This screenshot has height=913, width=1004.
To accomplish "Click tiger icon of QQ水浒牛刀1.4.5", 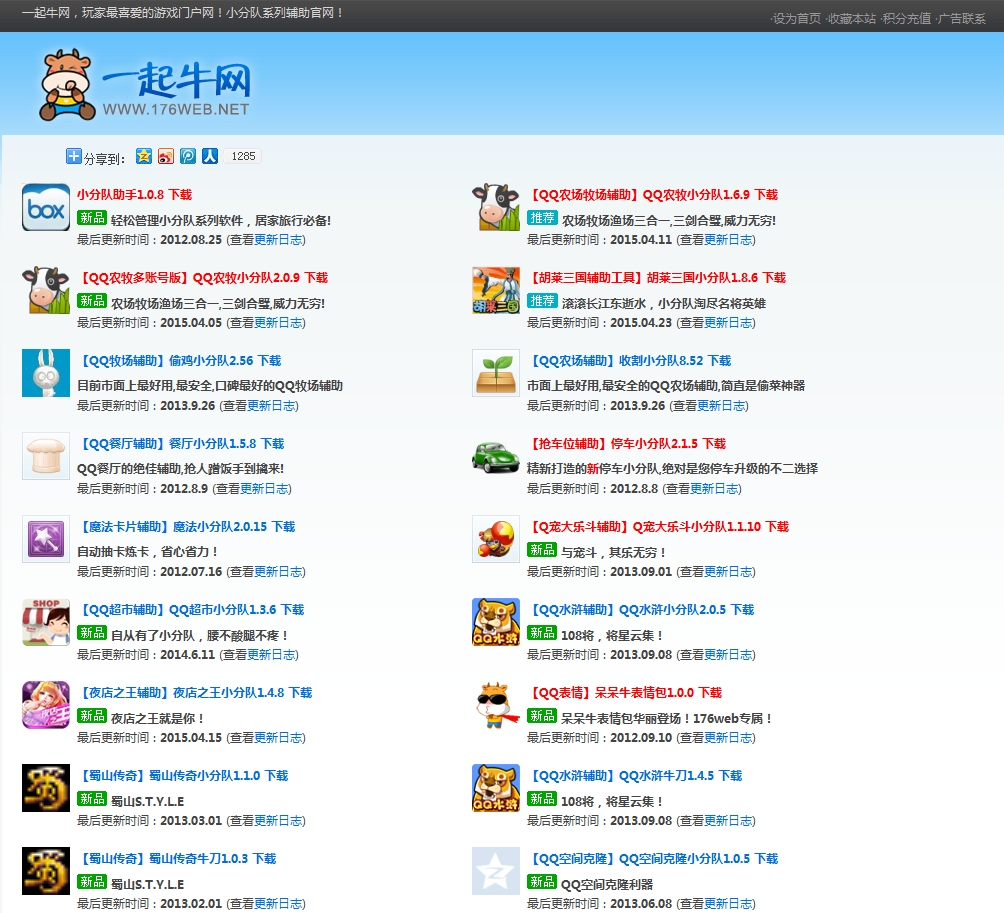I will [x=496, y=788].
